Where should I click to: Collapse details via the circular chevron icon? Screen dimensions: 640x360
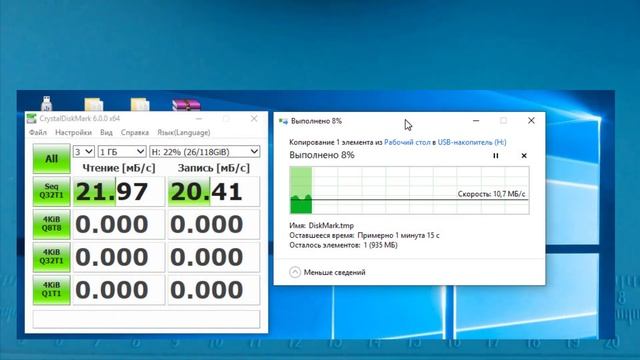(295, 272)
